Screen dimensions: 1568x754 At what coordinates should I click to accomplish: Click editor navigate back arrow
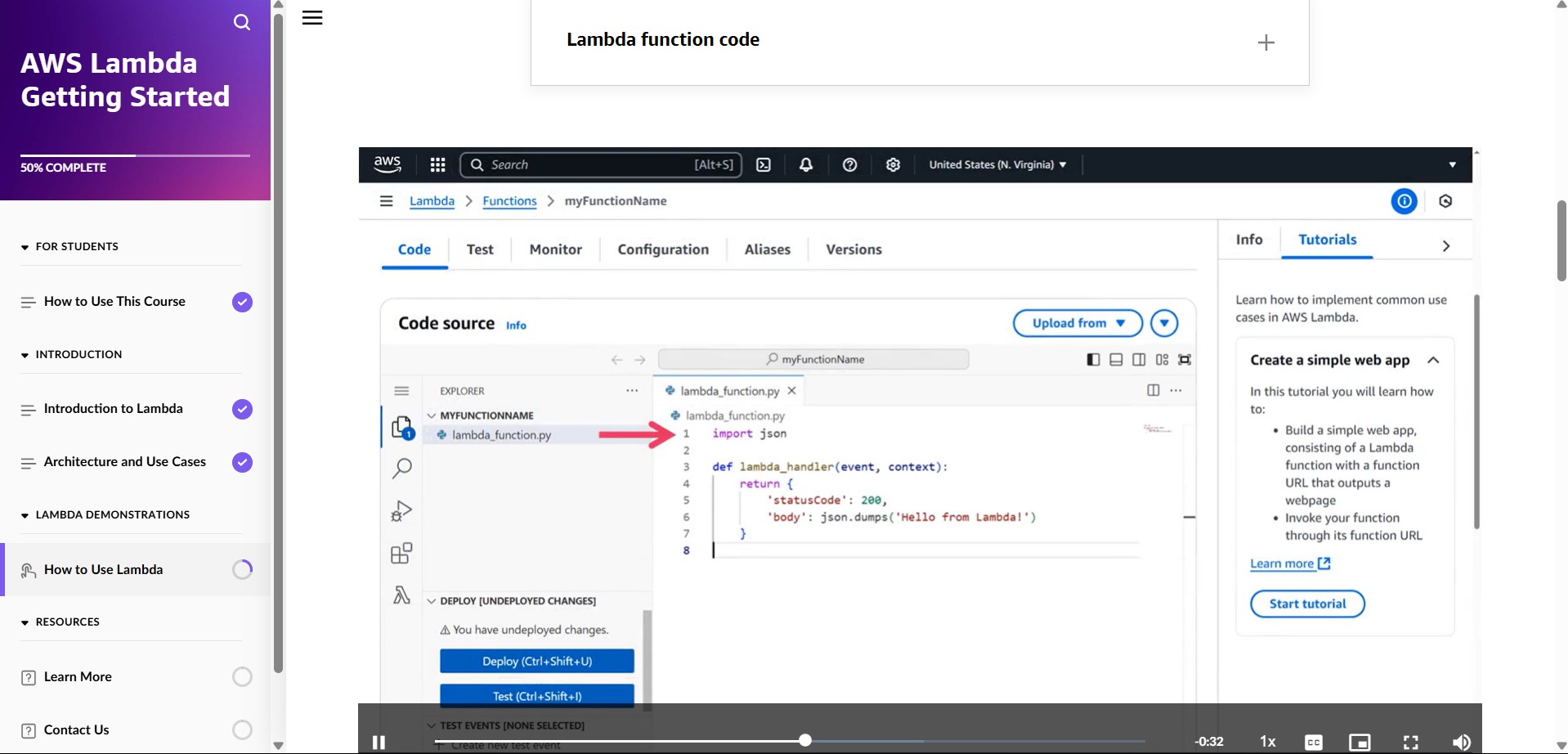tap(616, 360)
